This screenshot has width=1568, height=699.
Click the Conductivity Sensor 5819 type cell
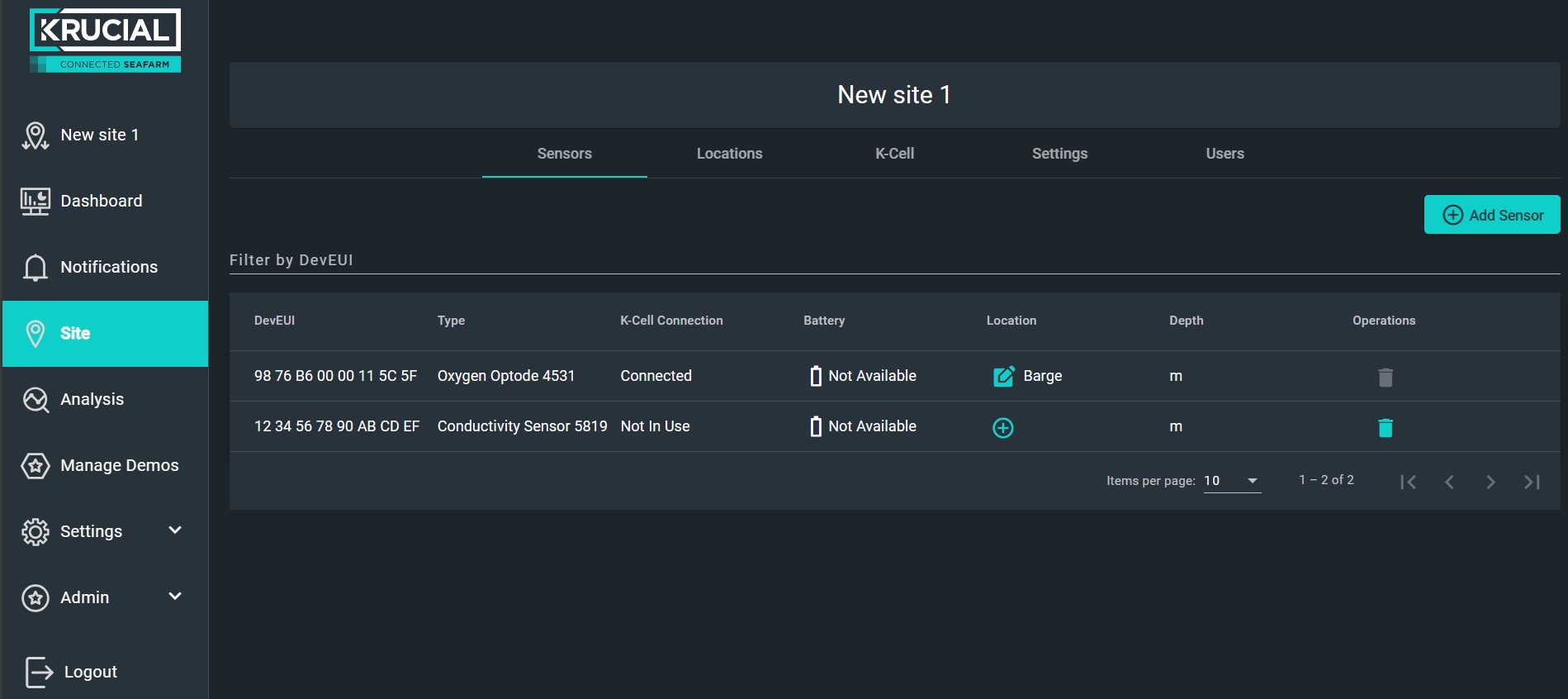(x=523, y=426)
